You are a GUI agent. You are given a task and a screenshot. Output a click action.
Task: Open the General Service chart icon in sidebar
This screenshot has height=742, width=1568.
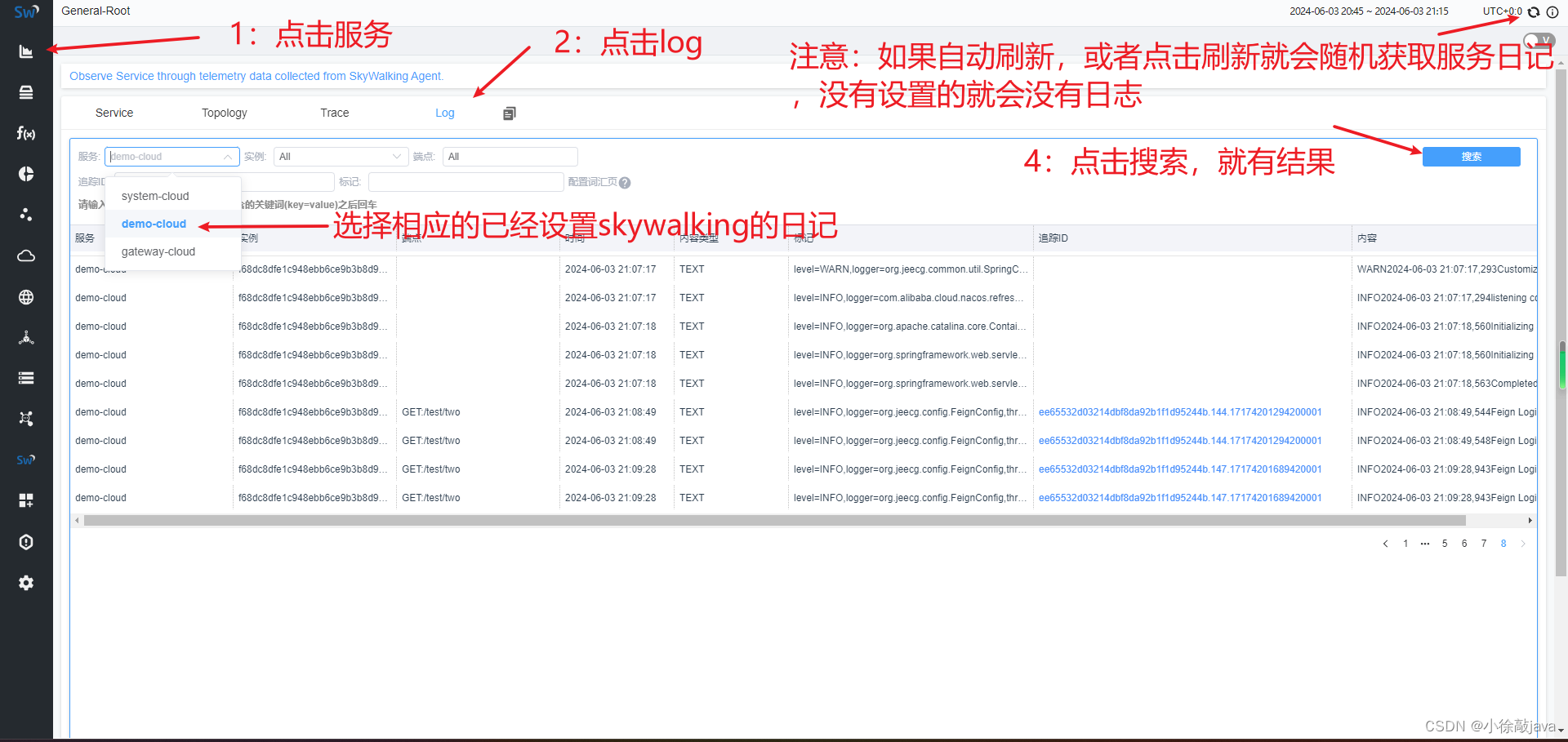pyautogui.click(x=26, y=51)
